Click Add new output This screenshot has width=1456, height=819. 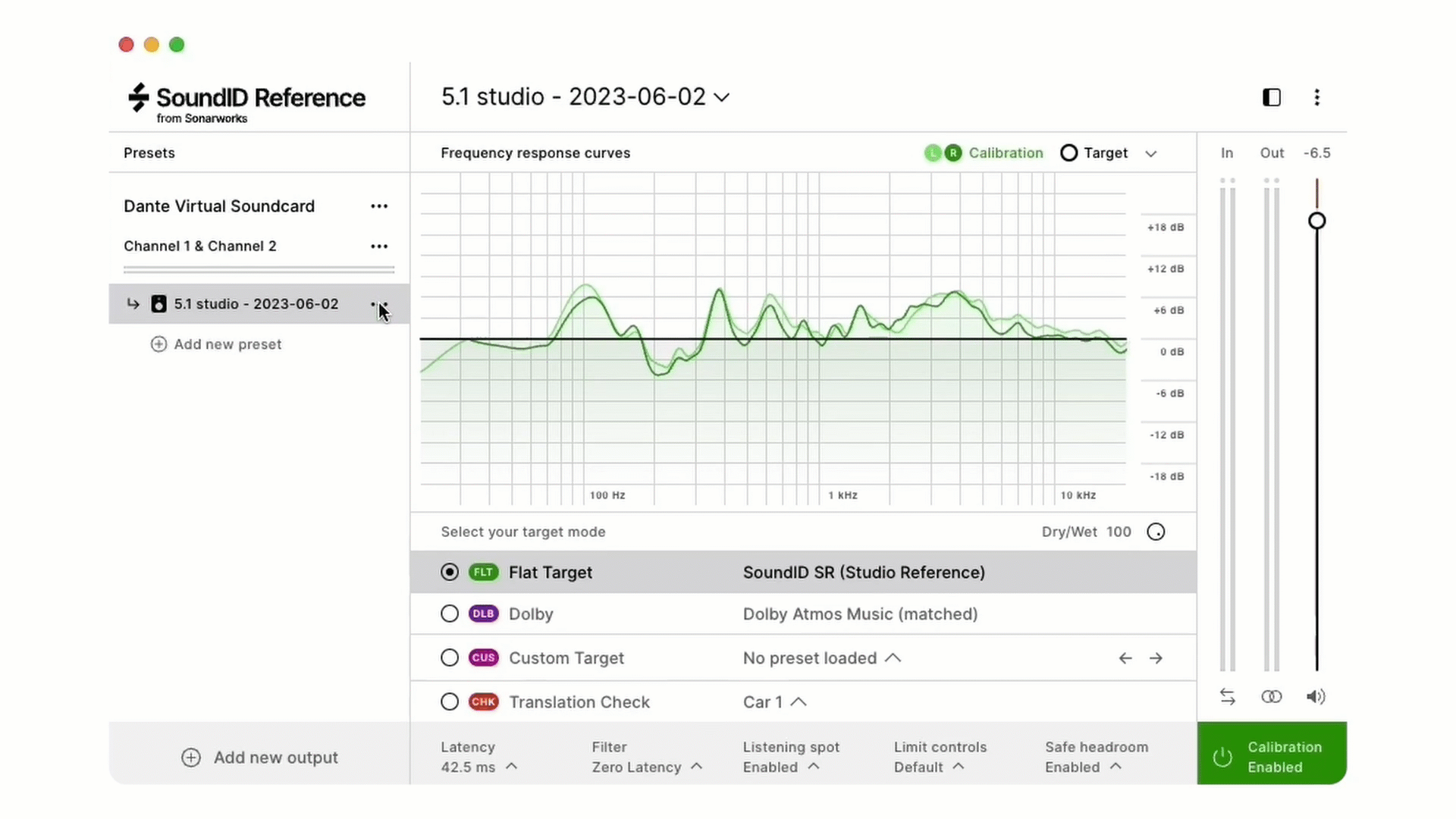259,758
